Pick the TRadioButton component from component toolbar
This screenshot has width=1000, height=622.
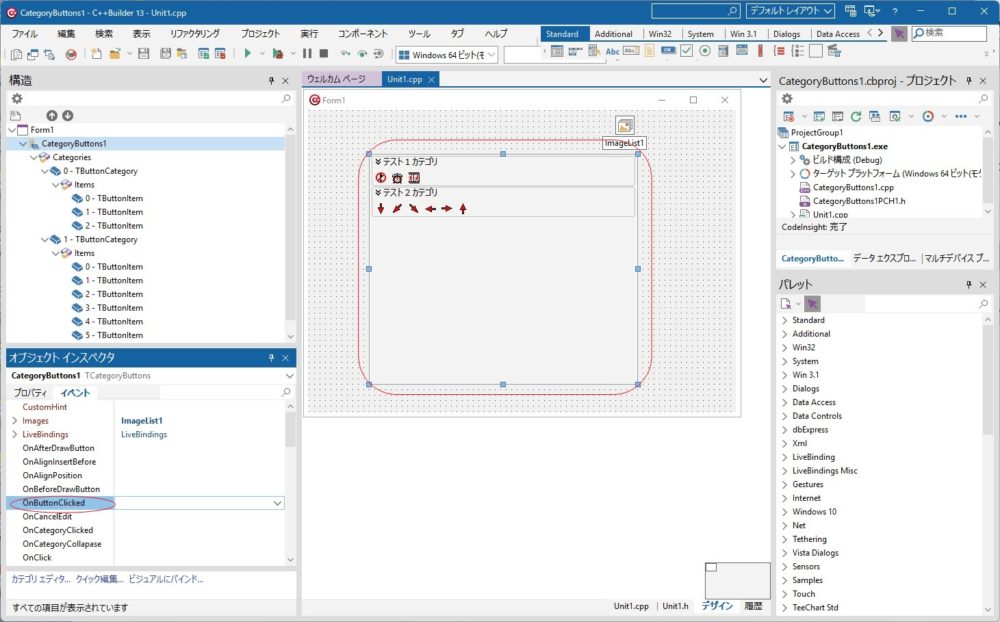(x=705, y=51)
